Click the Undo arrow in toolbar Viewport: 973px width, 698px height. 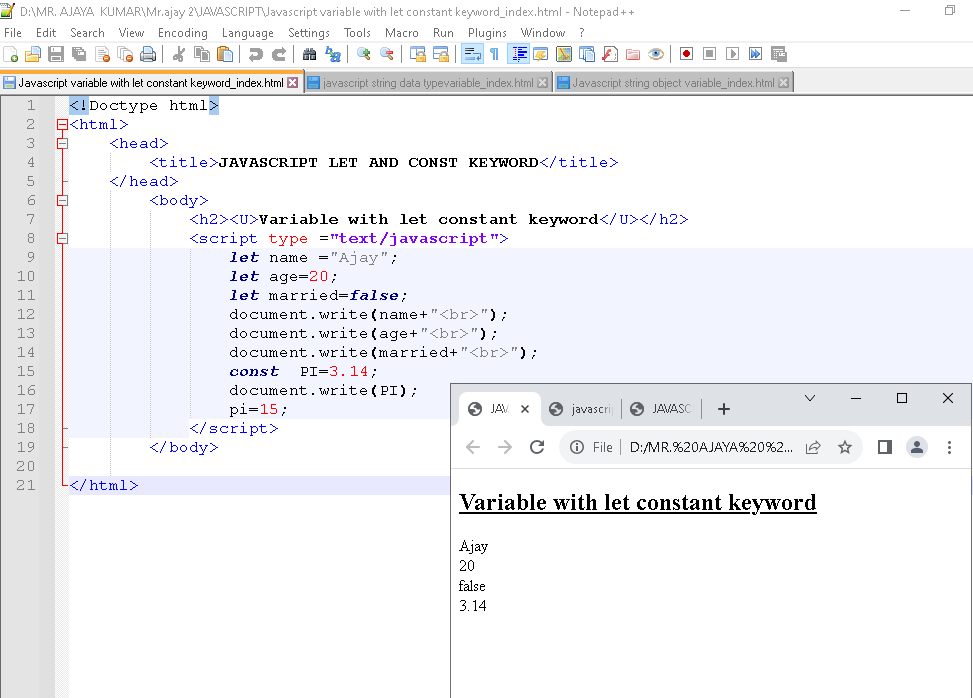tap(256, 54)
